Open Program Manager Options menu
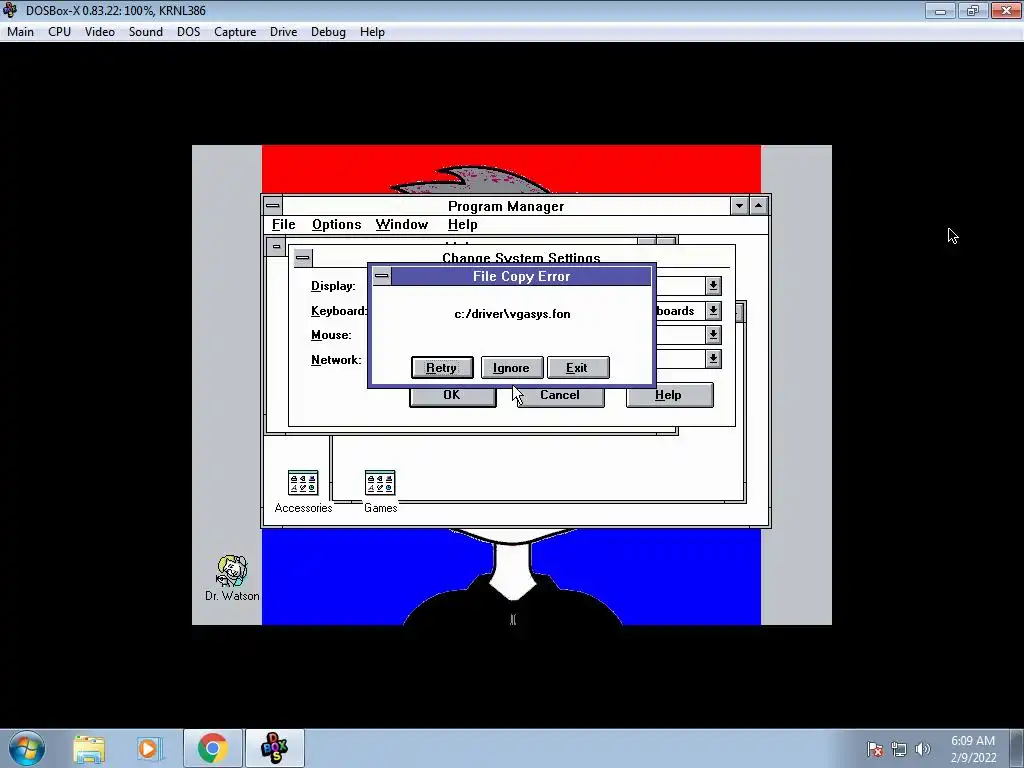 coord(336,225)
